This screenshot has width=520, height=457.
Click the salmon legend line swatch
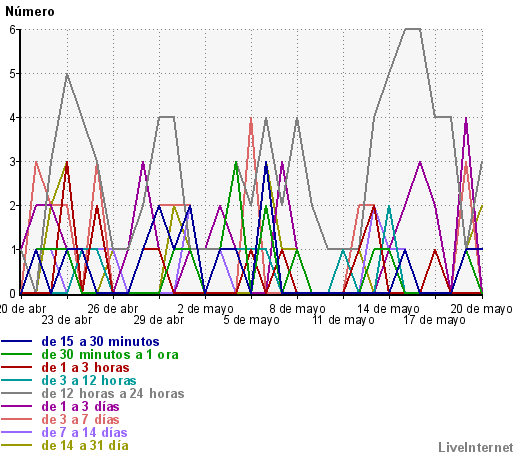[16, 419]
